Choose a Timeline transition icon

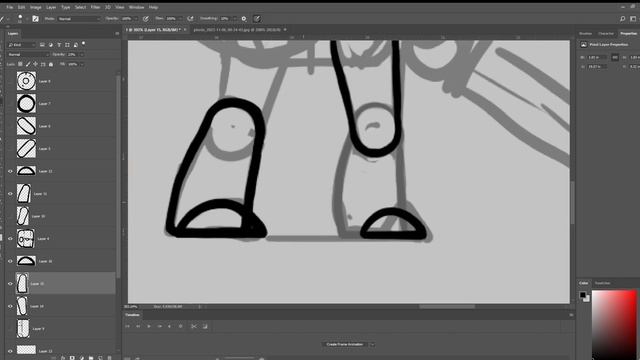[x=205, y=326]
